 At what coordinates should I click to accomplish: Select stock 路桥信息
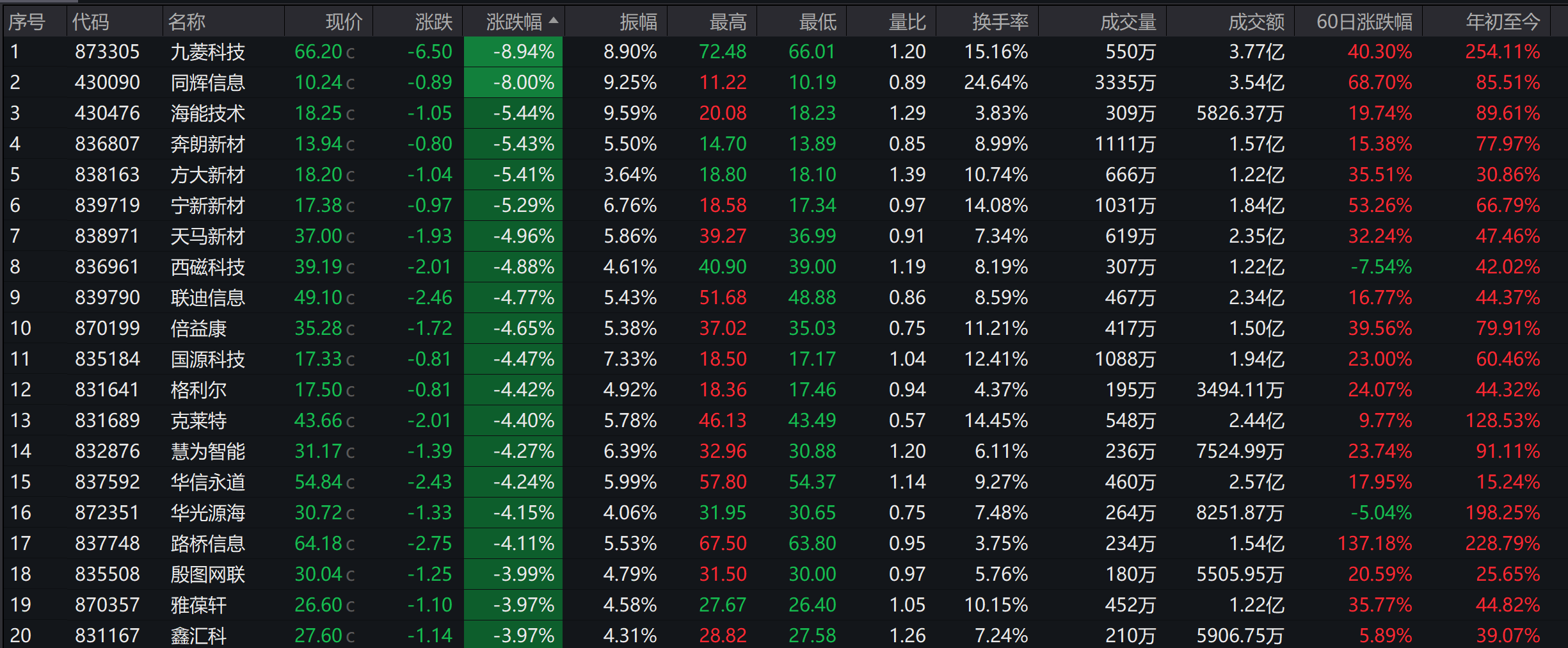[208, 544]
